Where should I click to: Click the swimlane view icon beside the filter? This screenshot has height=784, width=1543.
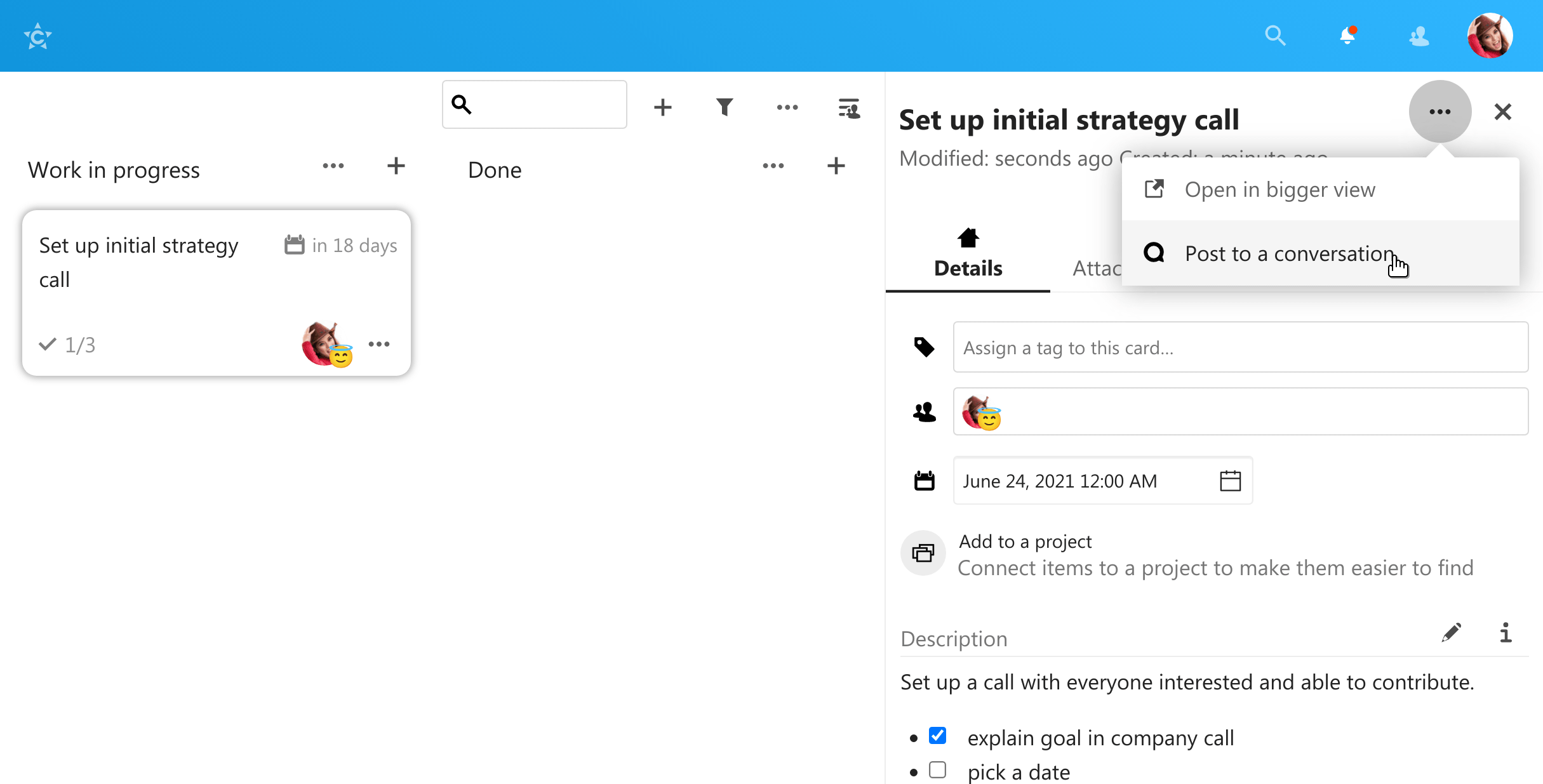click(848, 108)
